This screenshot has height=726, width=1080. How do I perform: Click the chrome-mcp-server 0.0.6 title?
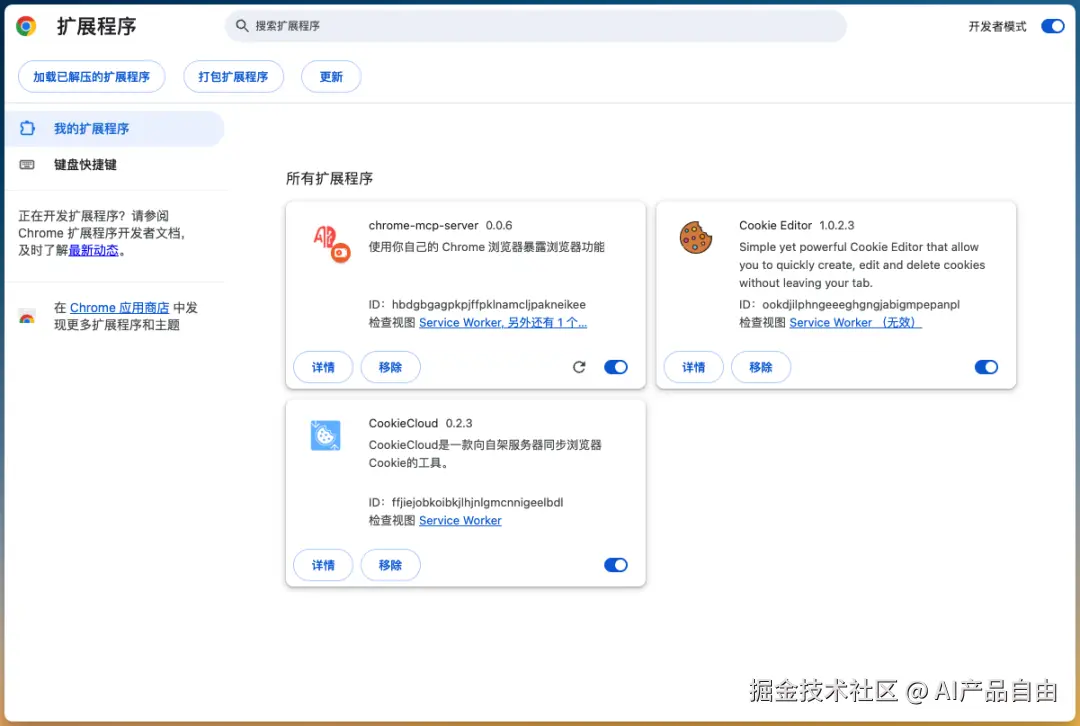[x=440, y=225]
